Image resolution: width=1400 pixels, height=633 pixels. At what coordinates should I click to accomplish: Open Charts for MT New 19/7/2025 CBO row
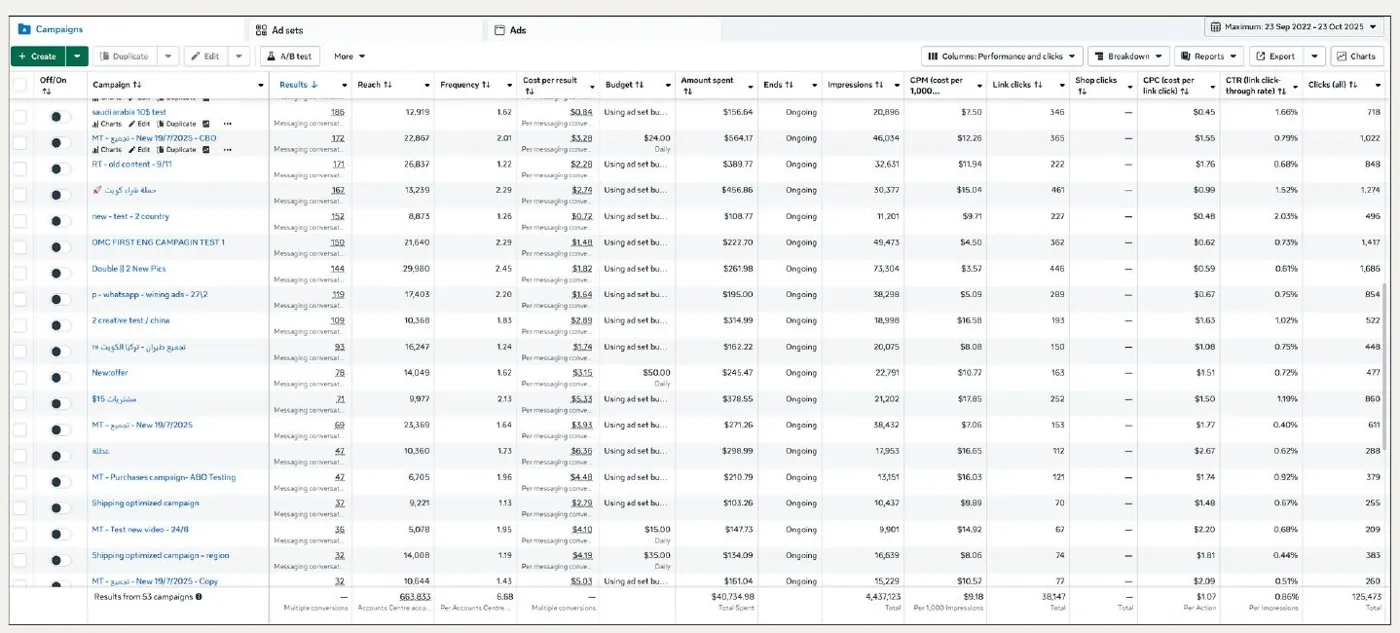(x=106, y=150)
